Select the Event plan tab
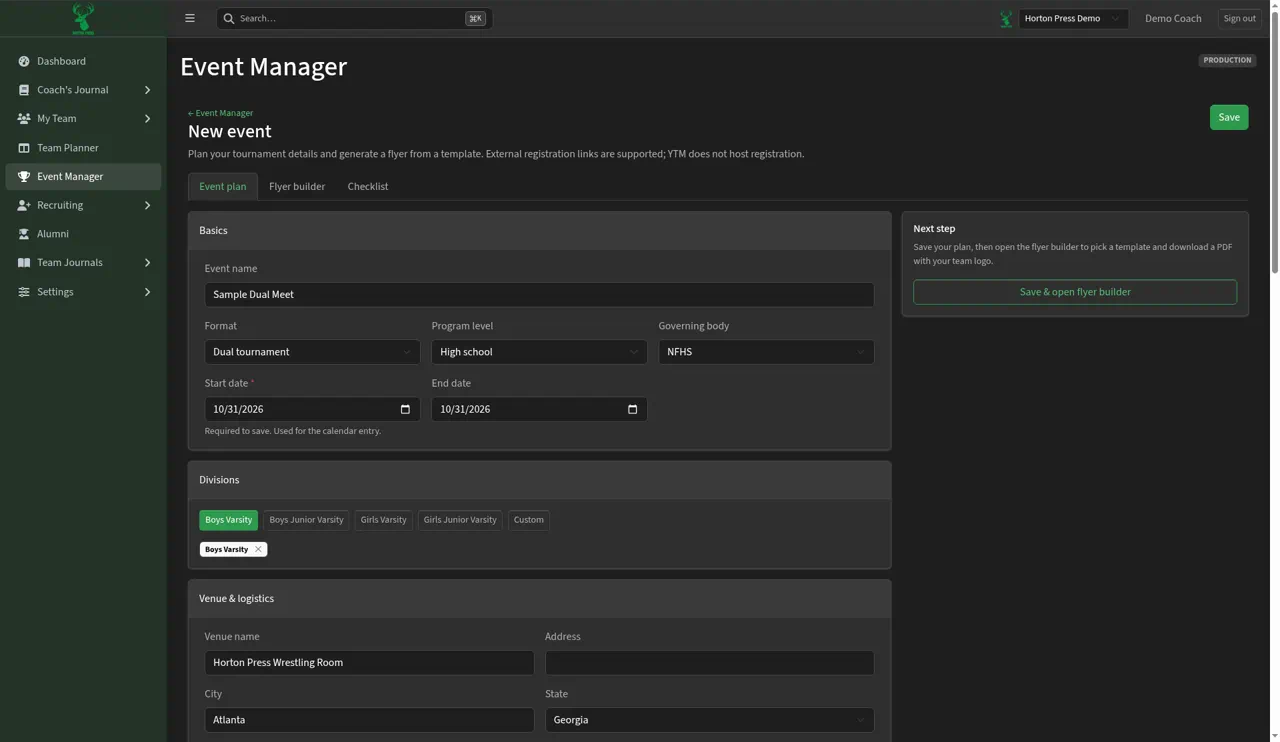The width and height of the screenshot is (1280, 742). tap(223, 187)
